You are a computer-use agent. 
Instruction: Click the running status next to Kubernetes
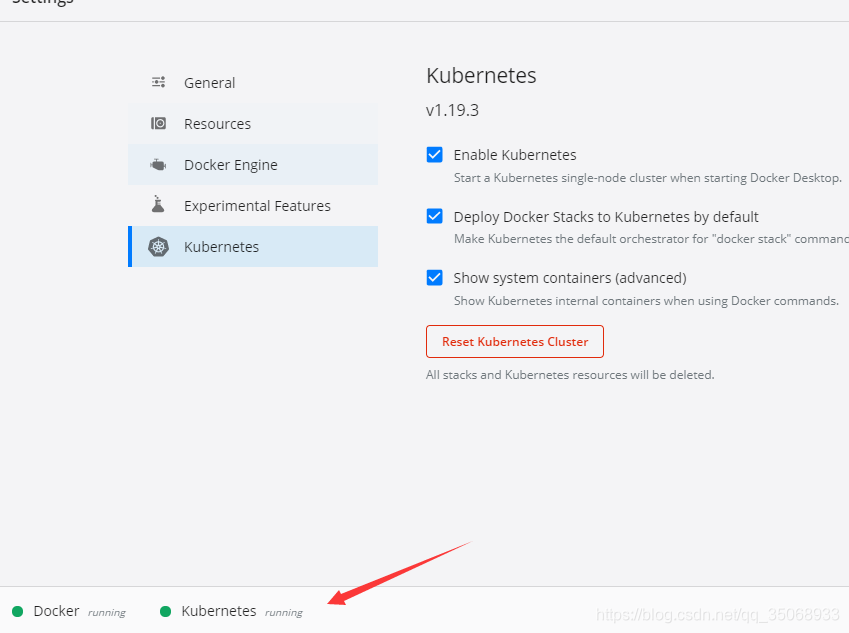click(284, 612)
